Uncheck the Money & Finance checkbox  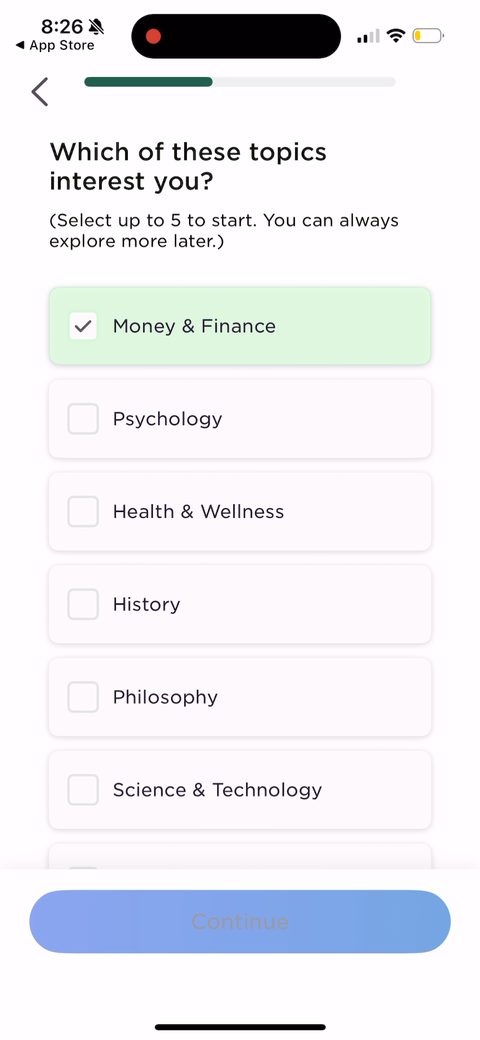coord(83,326)
